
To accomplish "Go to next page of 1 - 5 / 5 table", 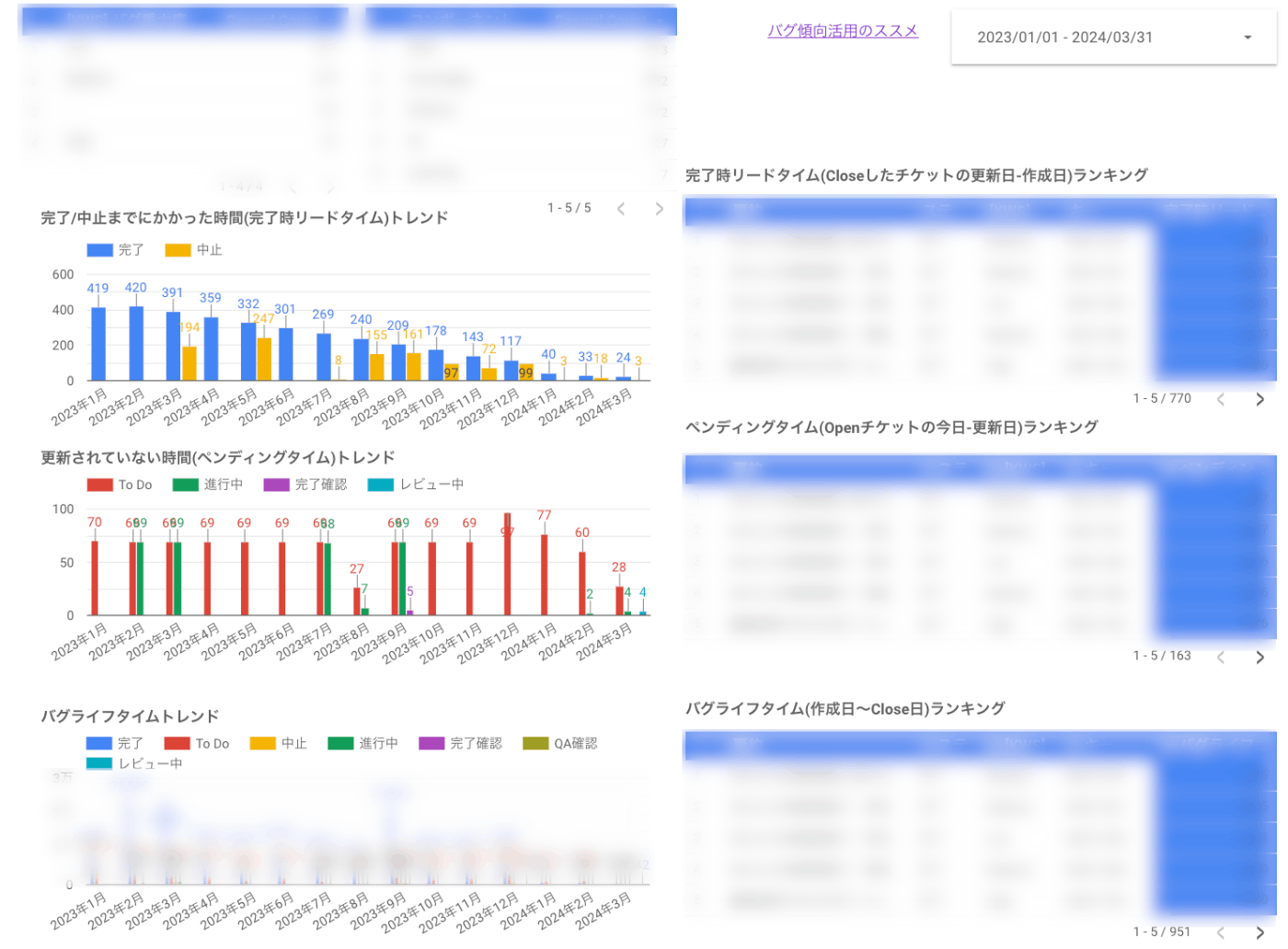I will click(x=659, y=209).
